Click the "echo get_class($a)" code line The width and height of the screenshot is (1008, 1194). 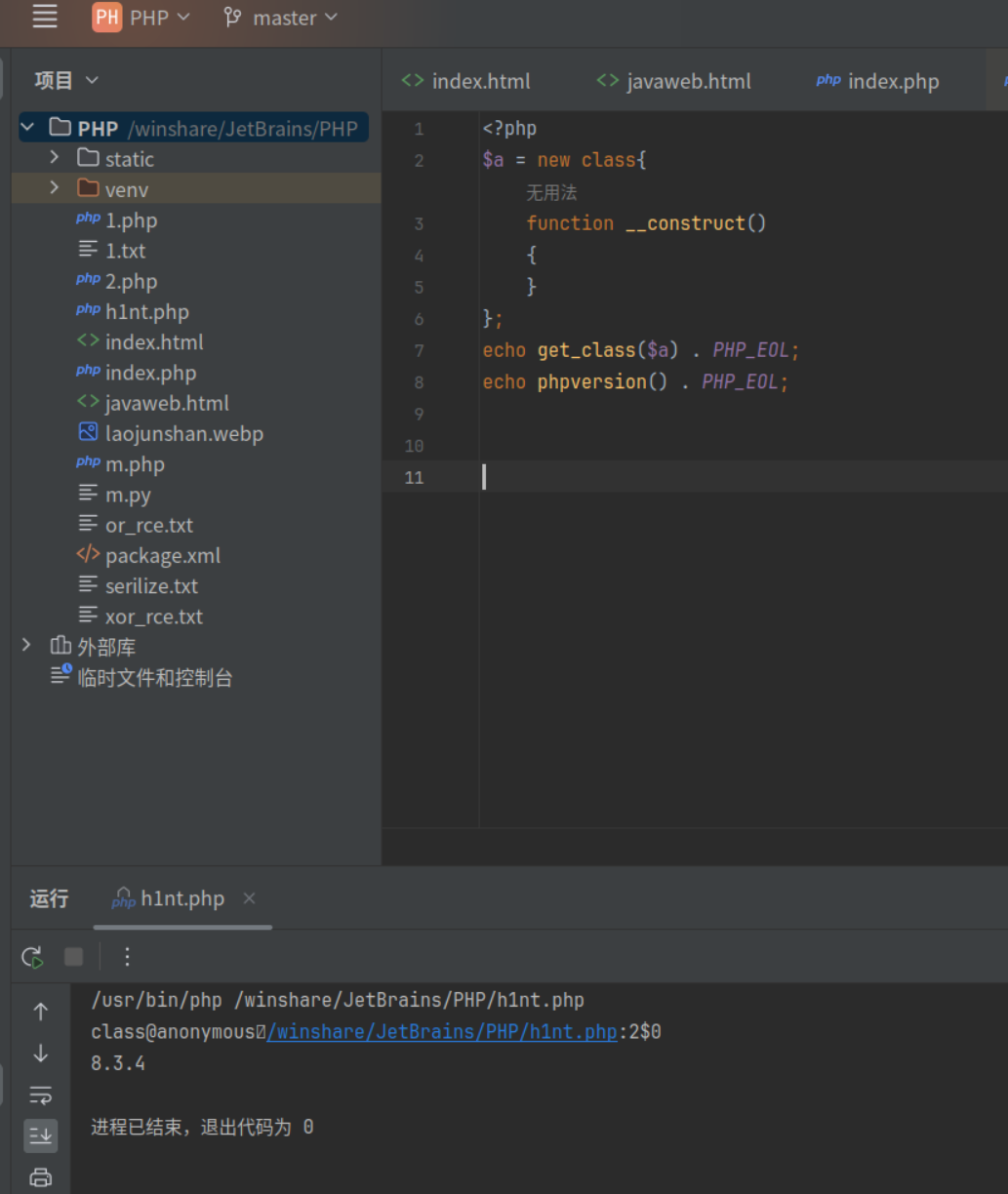tap(641, 350)
